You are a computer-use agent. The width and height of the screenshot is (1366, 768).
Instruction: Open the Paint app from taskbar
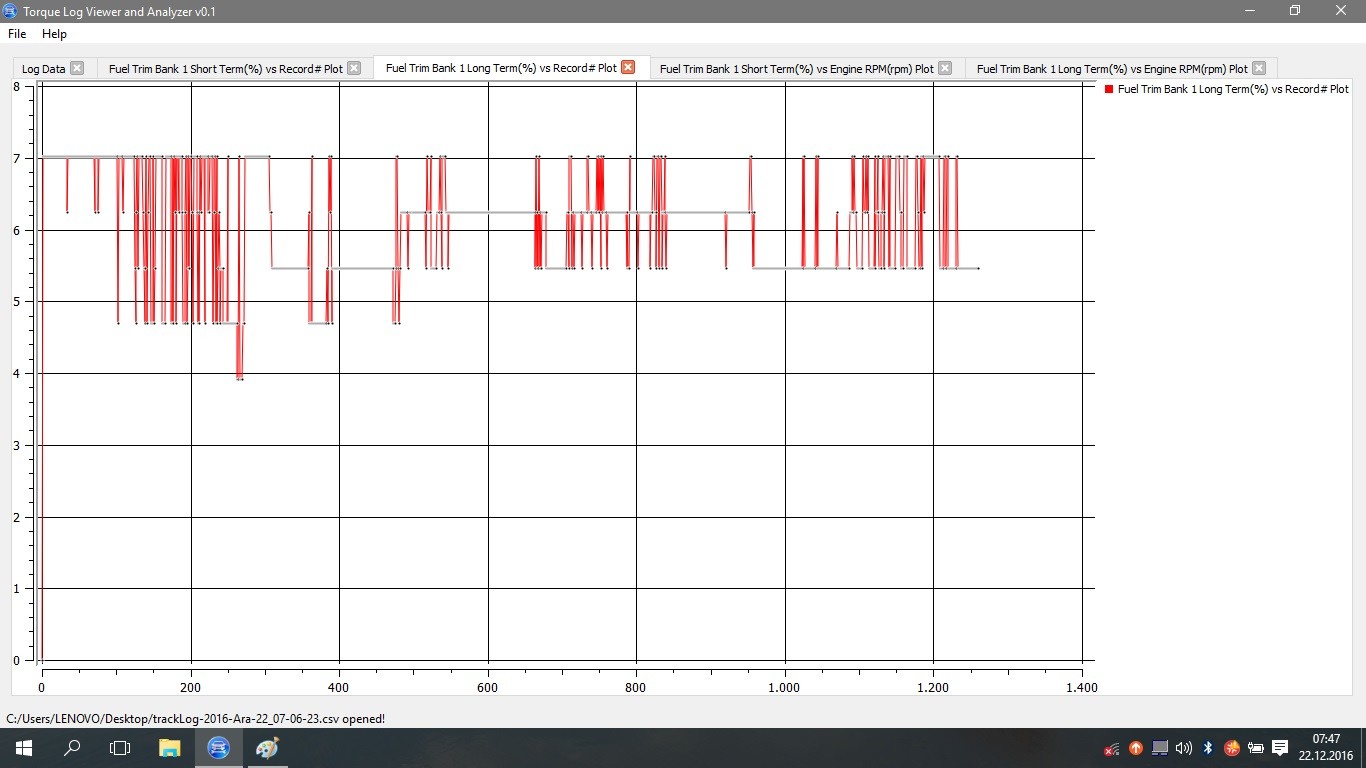point(267,748)
